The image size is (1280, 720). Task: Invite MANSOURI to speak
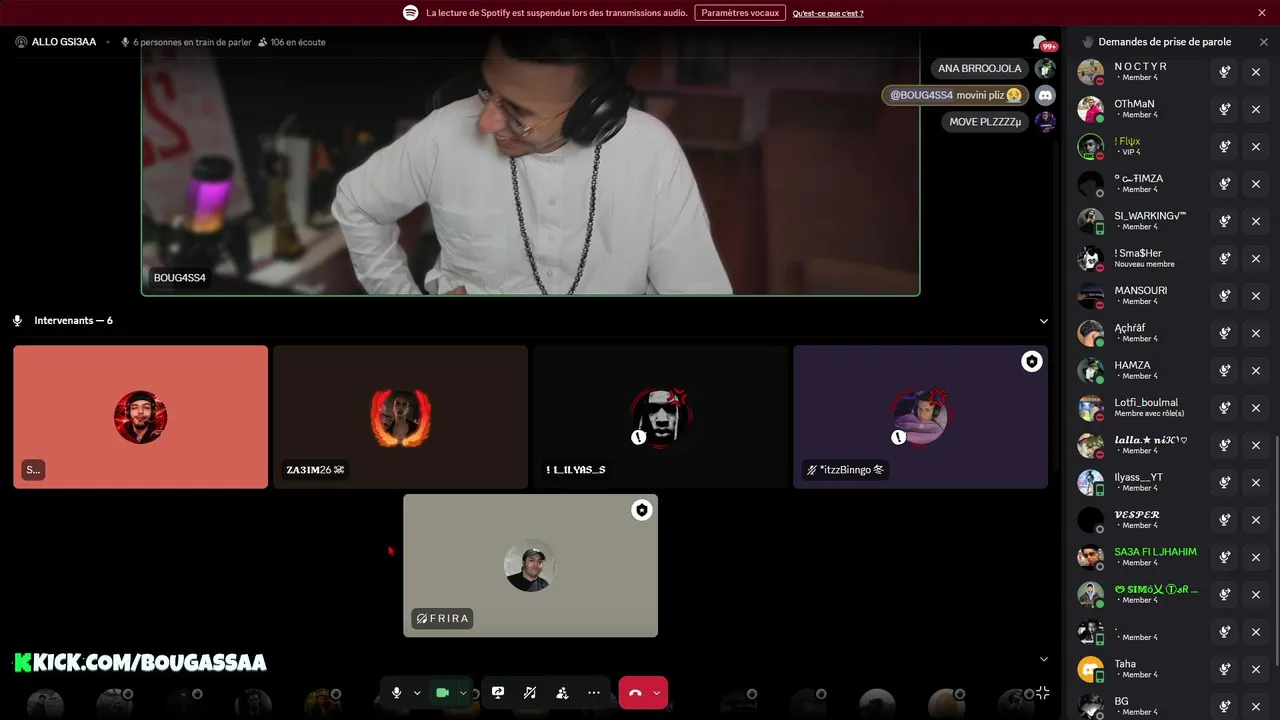[x=1224, y=296]
